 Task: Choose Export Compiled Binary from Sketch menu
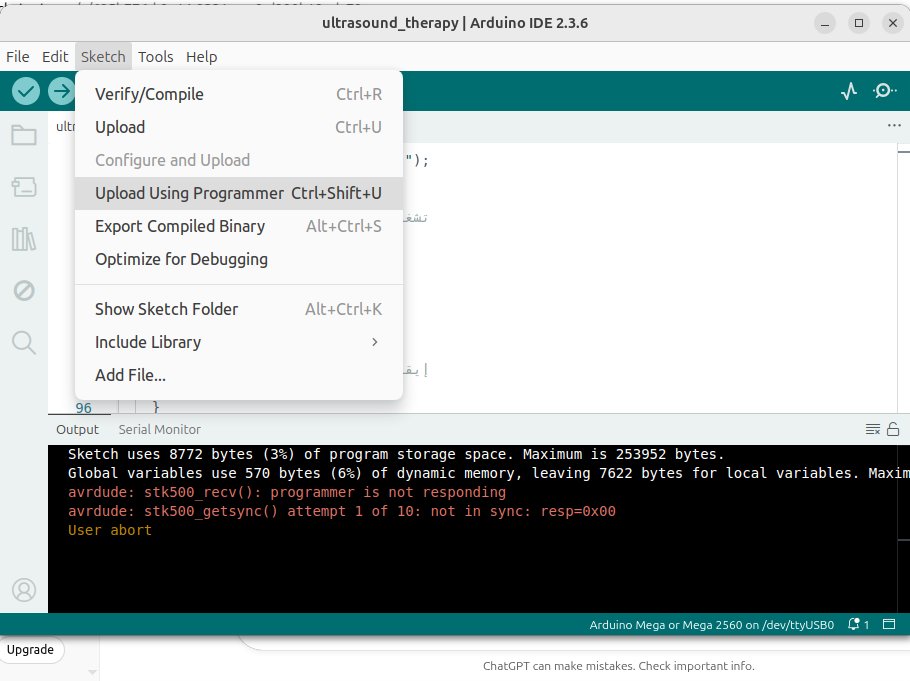point(238,226)
